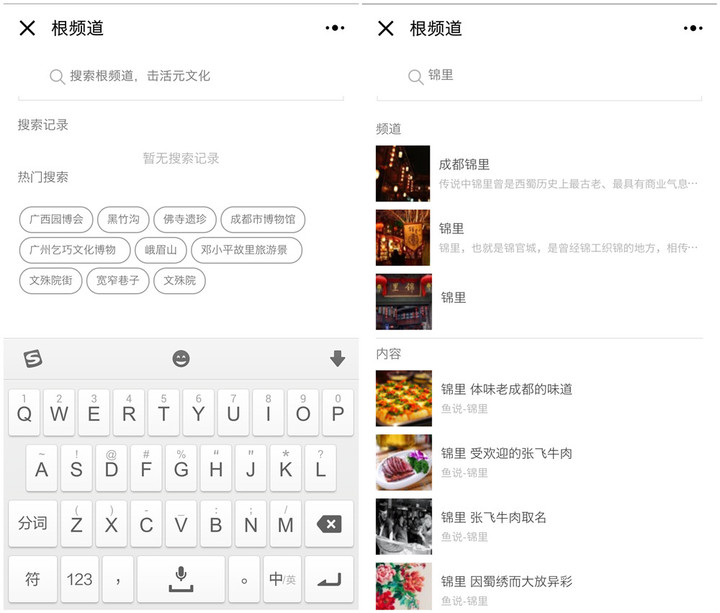This screenshot has width=720, height=613.
Task: Open article 锦里 受欢迎的张飞牛肉
Action: [540, 462]
